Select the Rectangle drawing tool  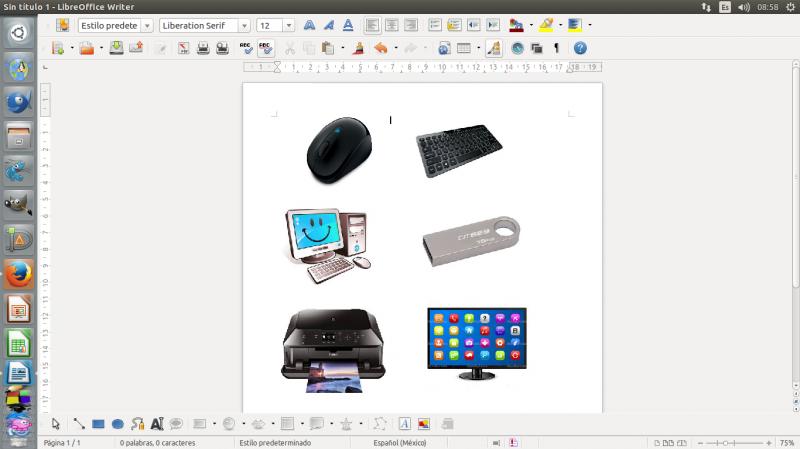(98, 424)
